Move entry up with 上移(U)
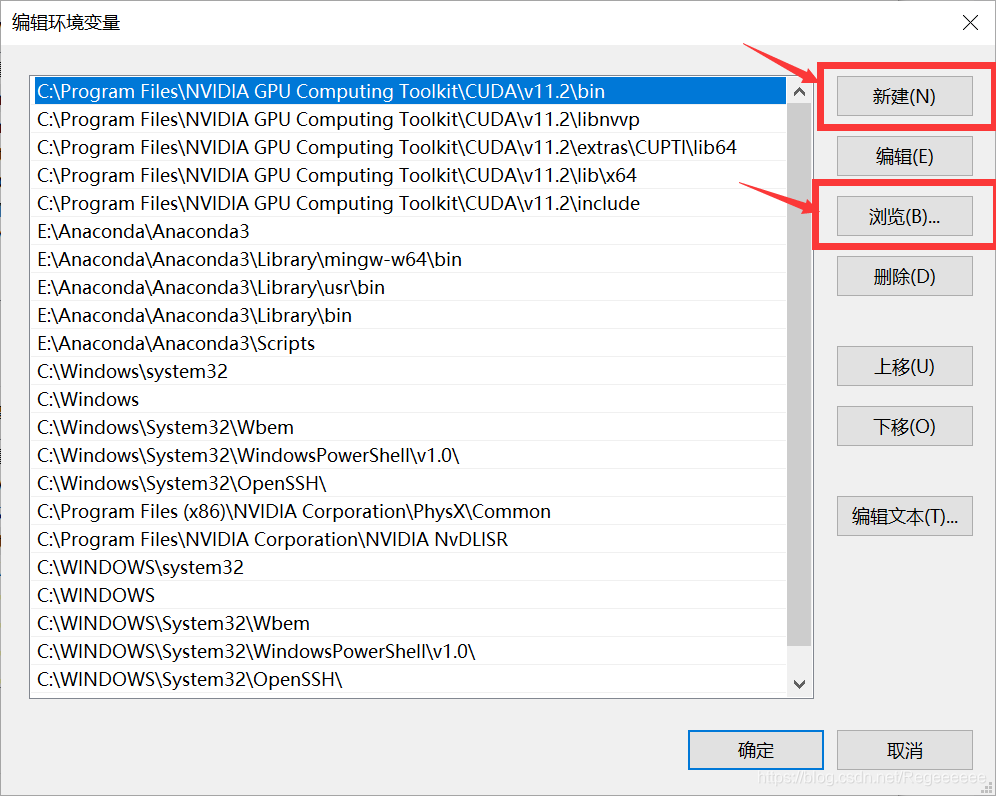The image size is (996, 796). [905, 366]
